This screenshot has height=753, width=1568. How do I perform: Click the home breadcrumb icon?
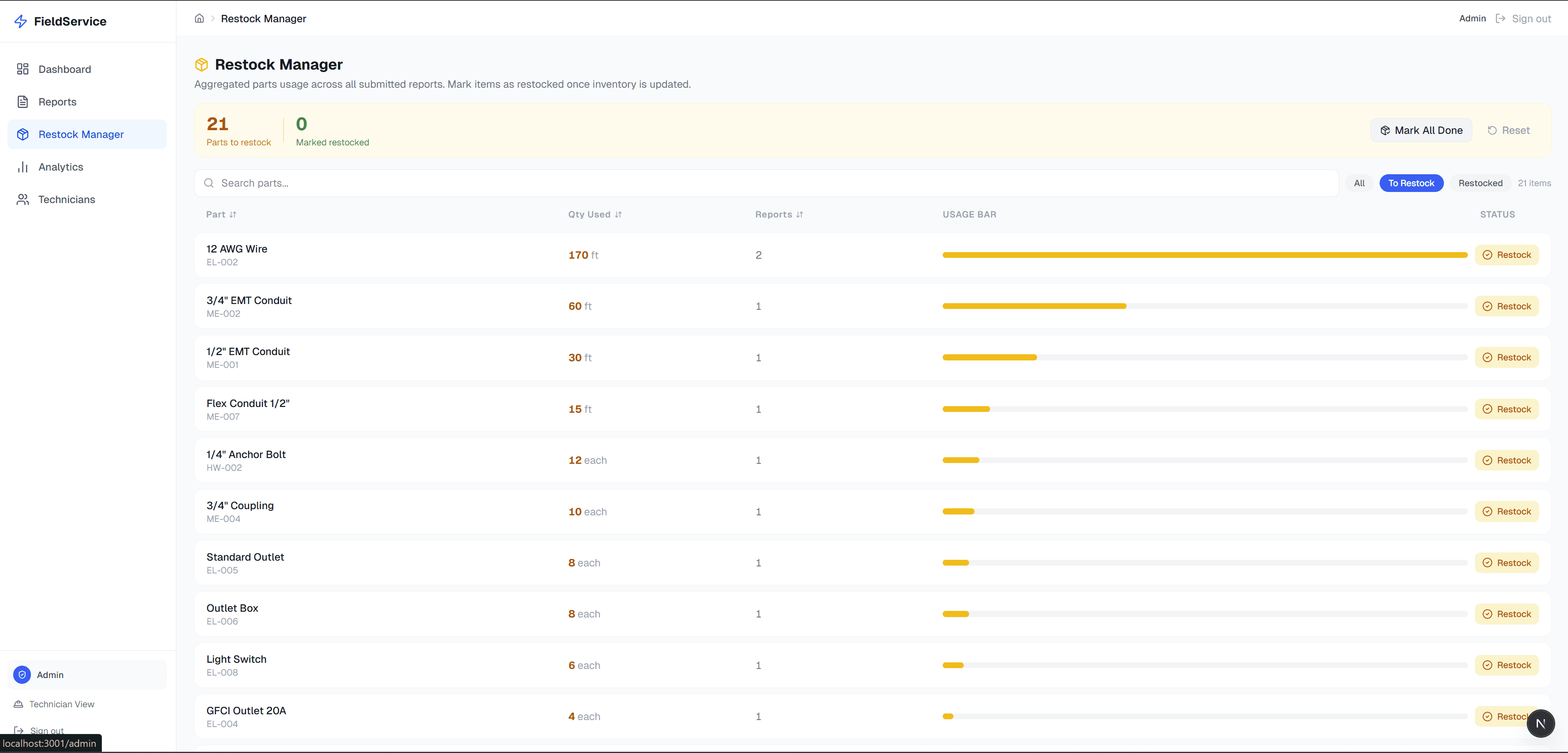click(199, 18)
